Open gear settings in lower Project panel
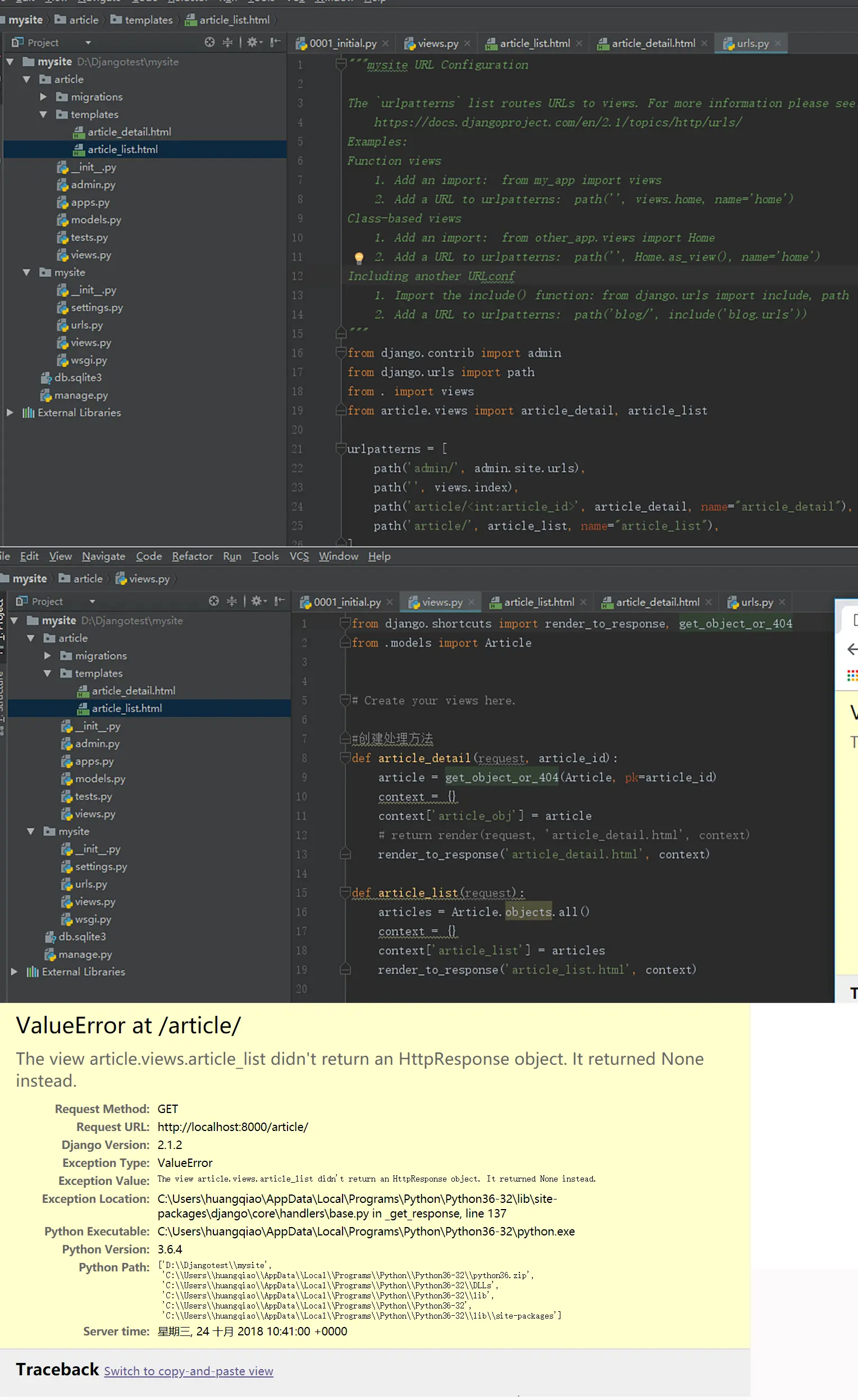This screenshot has width=858, height=1400. tap(258, 601)
